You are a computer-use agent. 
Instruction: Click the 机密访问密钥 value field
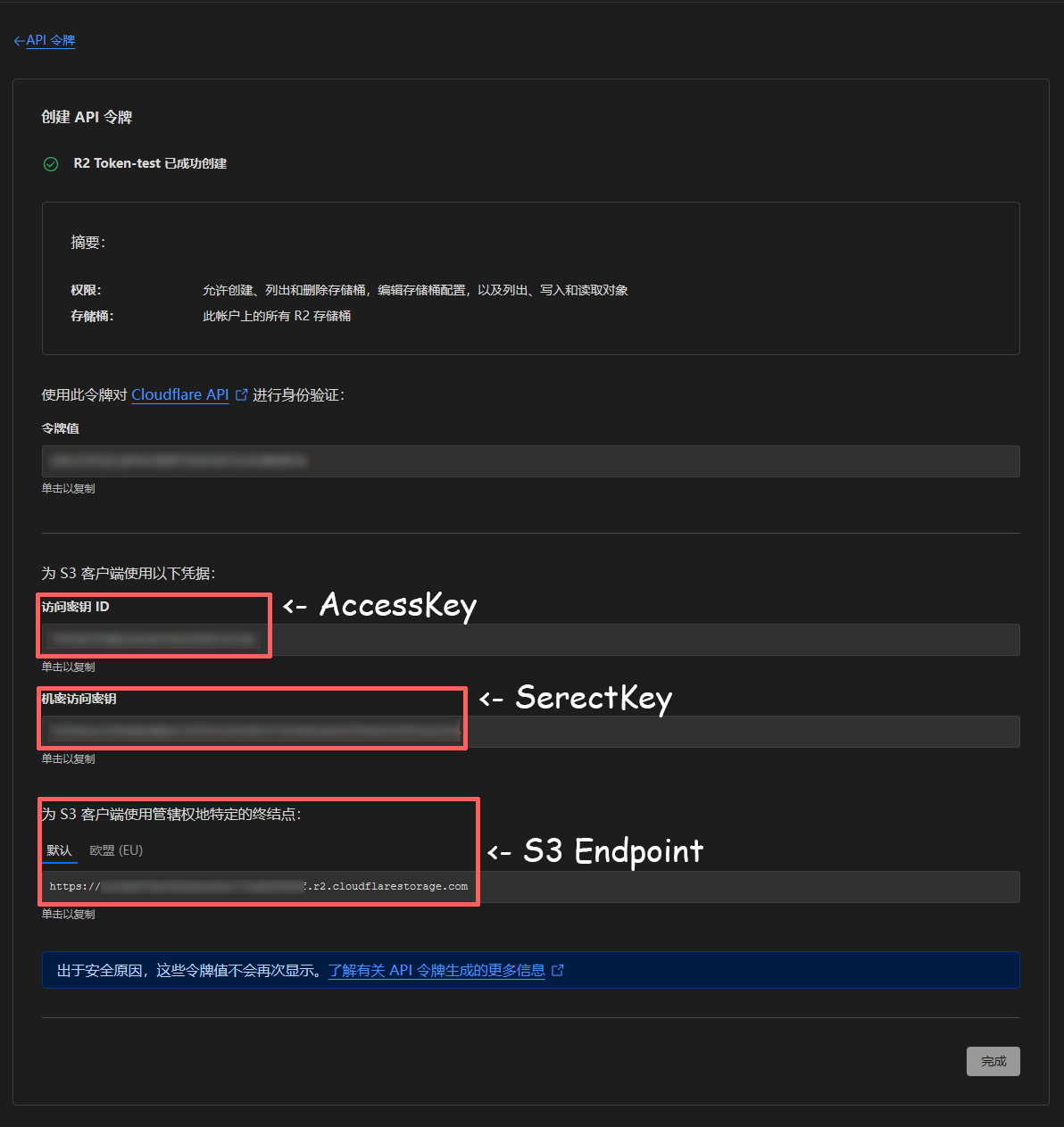(530, 732)
